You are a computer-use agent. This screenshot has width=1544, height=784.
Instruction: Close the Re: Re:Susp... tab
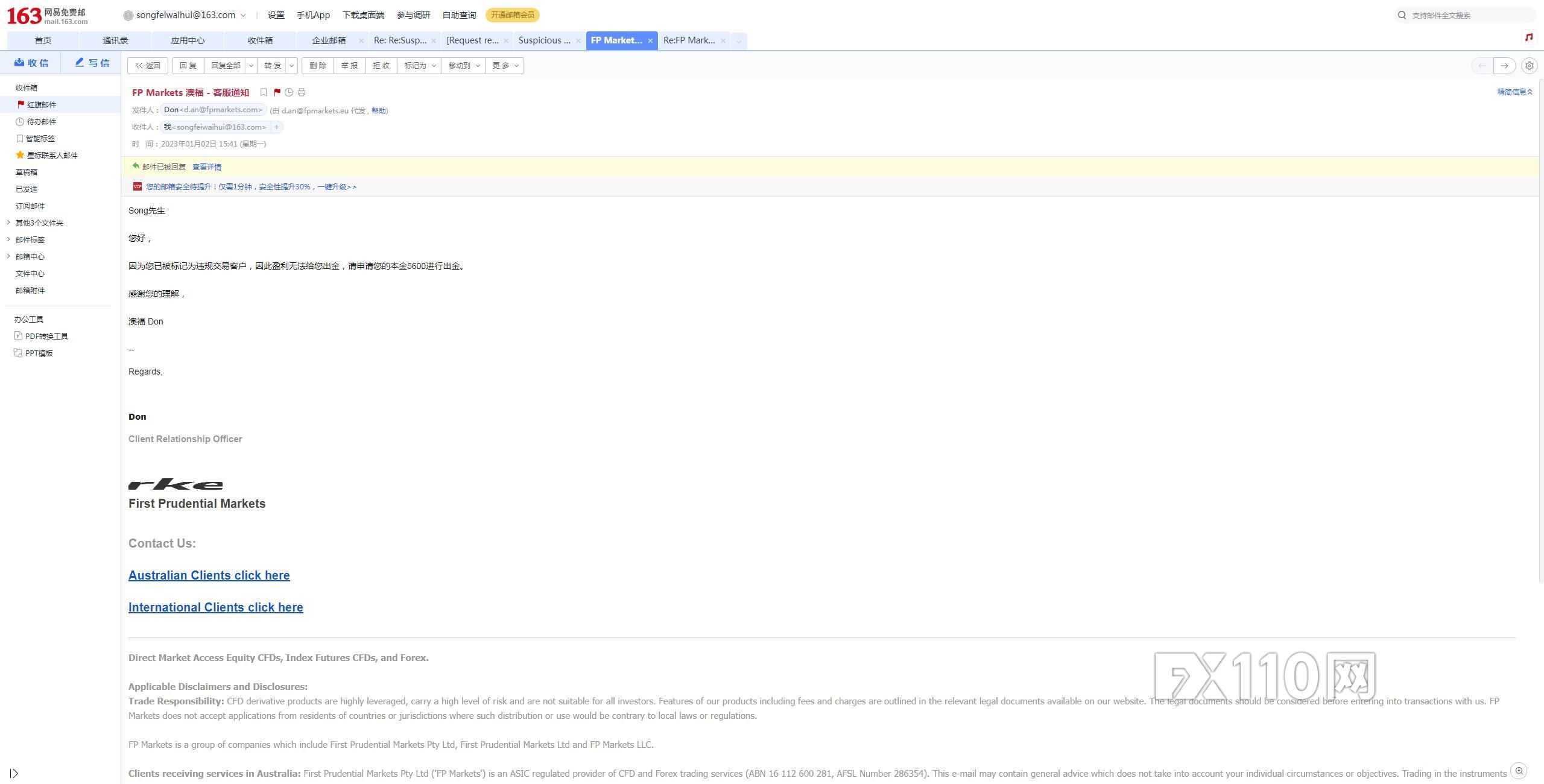pos(433,41)
